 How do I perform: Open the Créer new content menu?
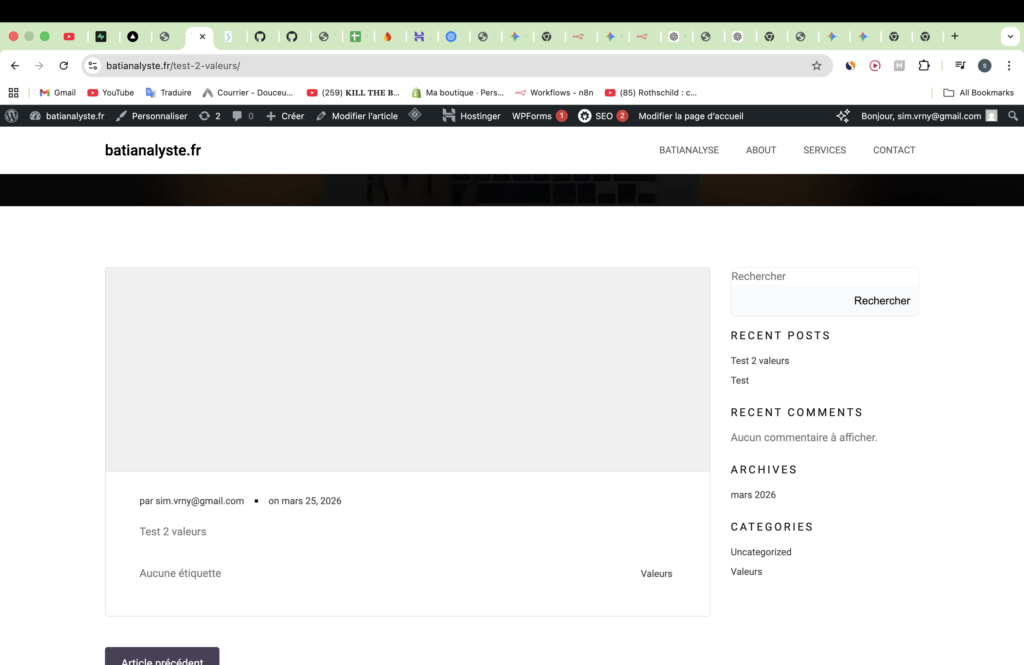[x=285, y=116]
